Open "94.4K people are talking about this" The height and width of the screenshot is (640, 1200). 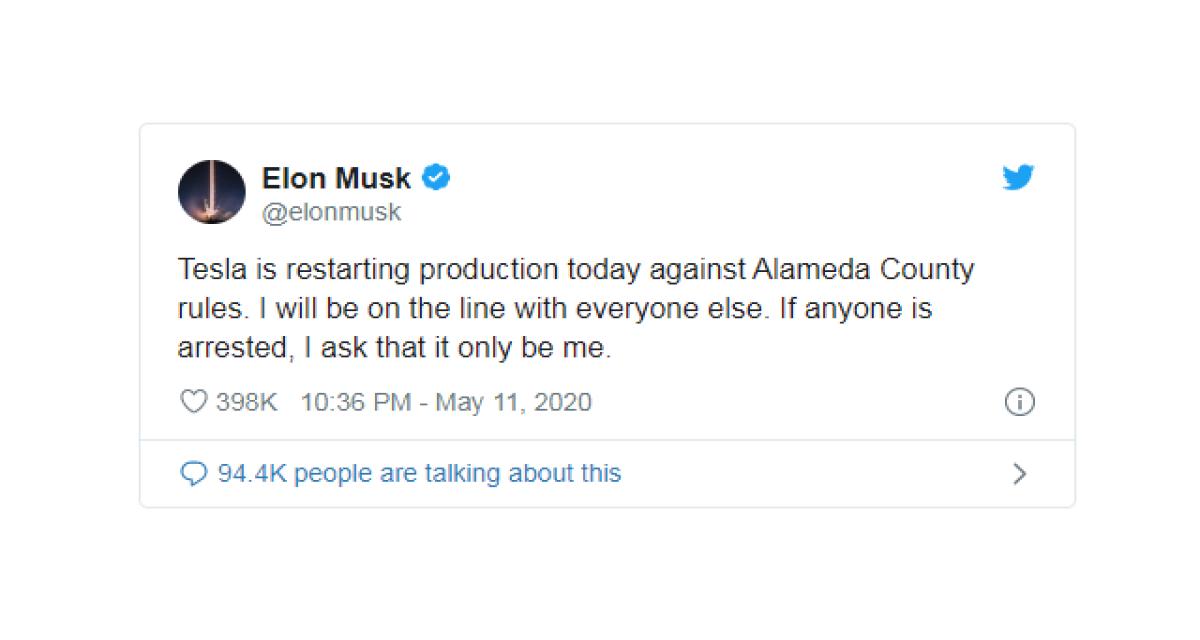(419, 473)
